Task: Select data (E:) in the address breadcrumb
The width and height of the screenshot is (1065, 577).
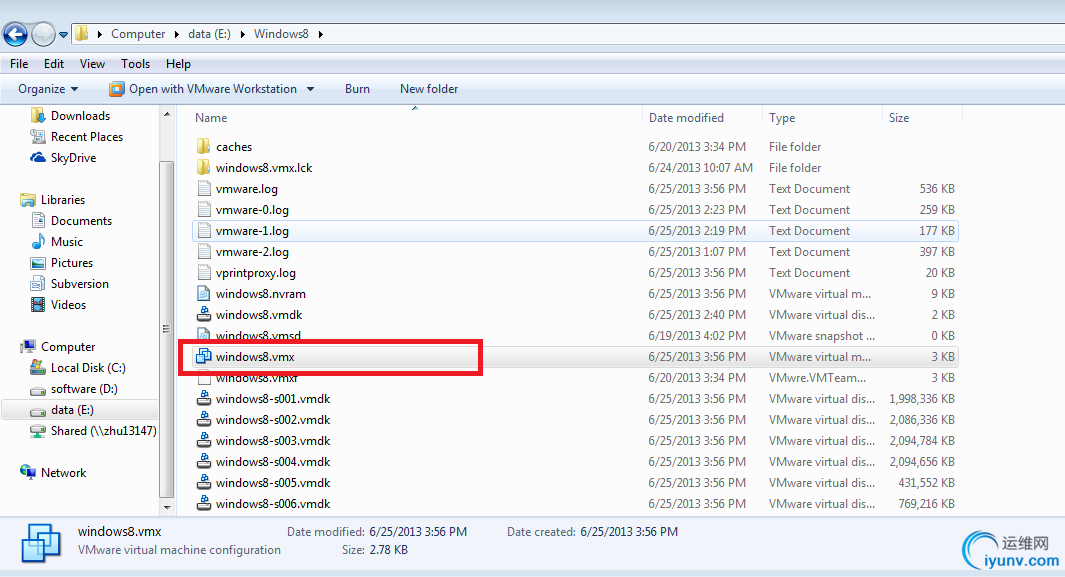Action: pos(209,34)
